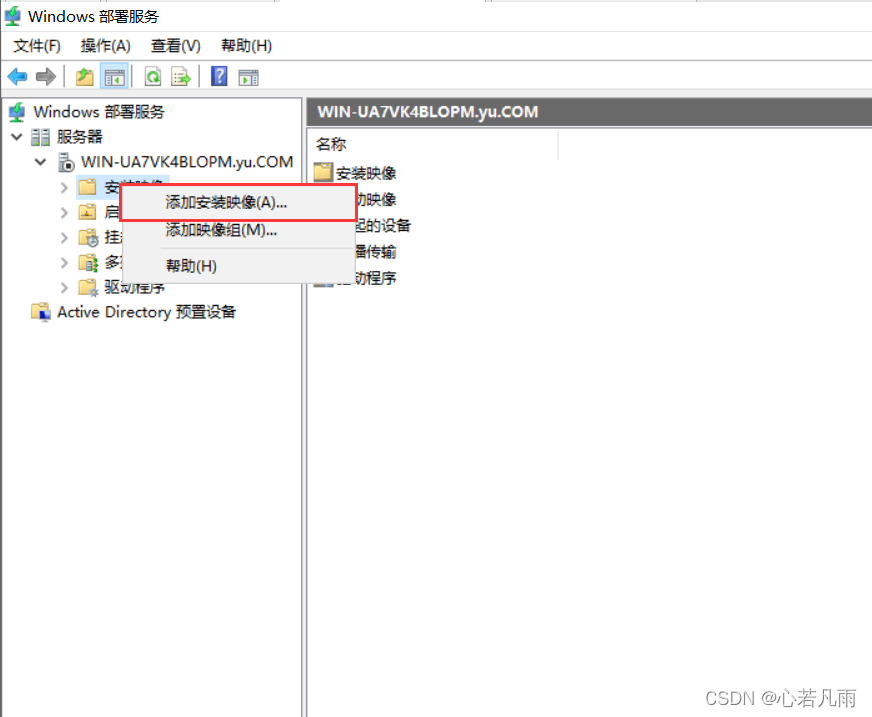Viewport: 872px width, 717px height.
Task: Open the 操作(A) menu
Action: click(106, 46)
